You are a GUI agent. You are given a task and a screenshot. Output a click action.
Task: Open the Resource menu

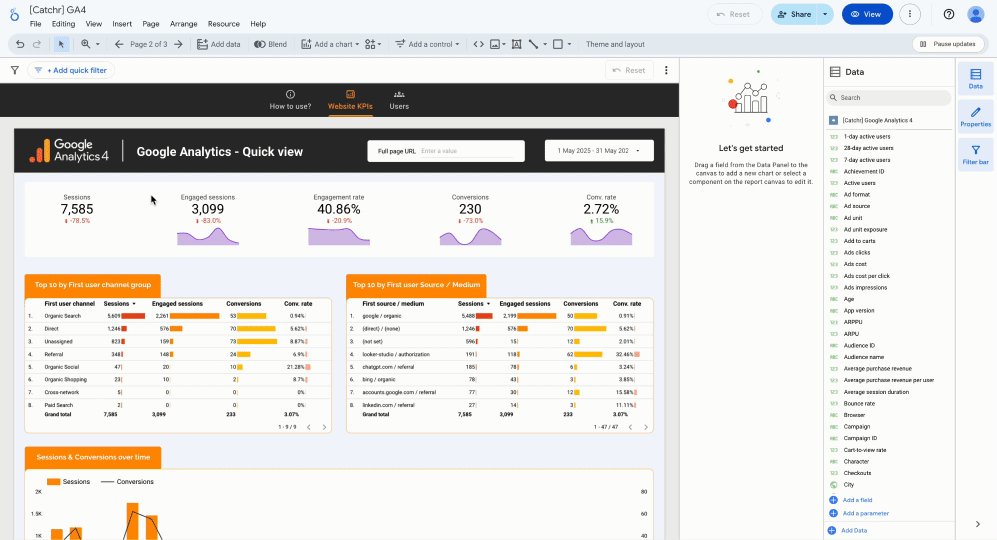pyautogui.click(x=224, y=24)
